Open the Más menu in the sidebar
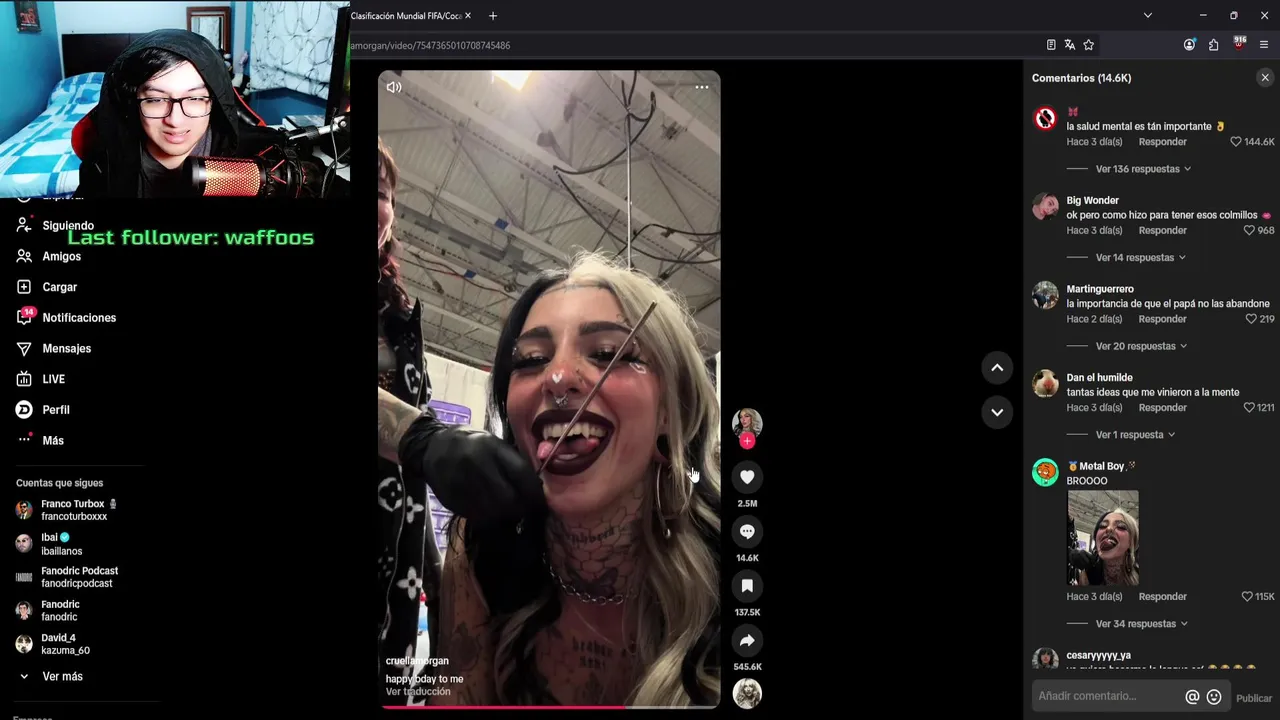This screenshot has height=720, width=1280. (x=52, y=441)
